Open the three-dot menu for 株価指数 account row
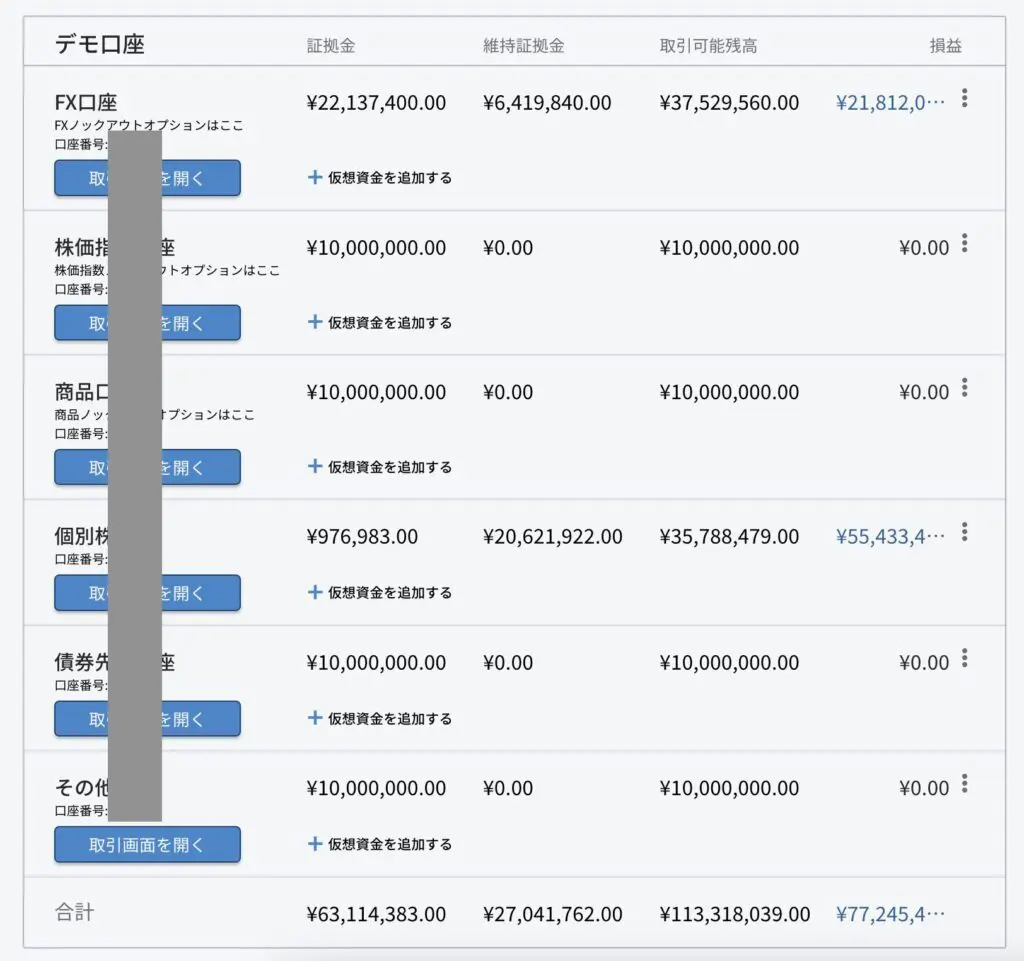Viewport: 1024px width, 961px height. [x=964, y=243]
